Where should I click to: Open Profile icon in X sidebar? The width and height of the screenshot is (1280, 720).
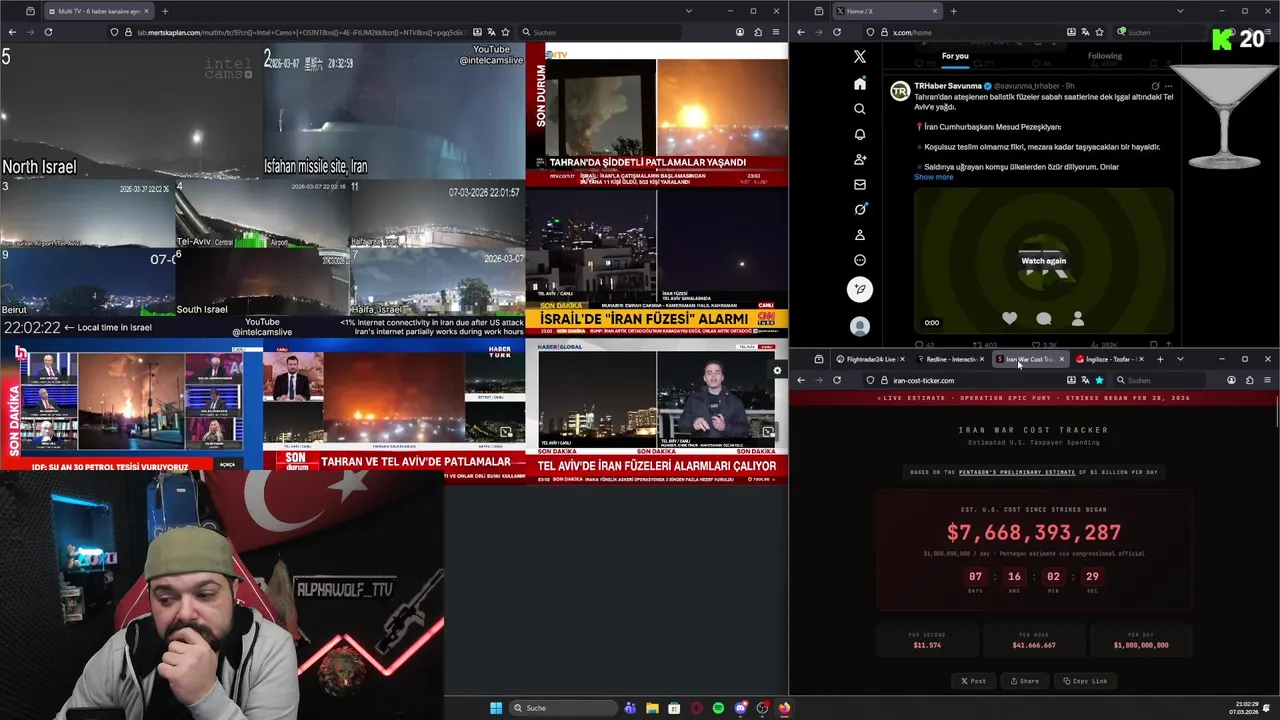(x=860, y=235)
